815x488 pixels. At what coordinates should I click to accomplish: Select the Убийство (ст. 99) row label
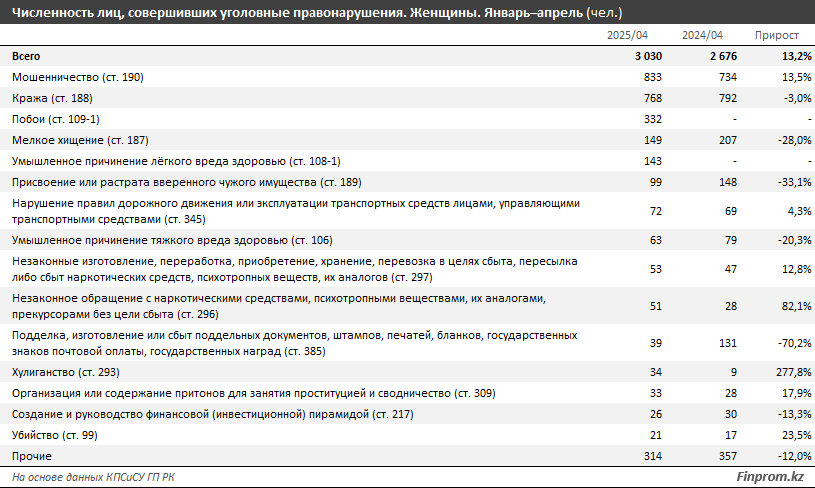(x=55, y=436)
